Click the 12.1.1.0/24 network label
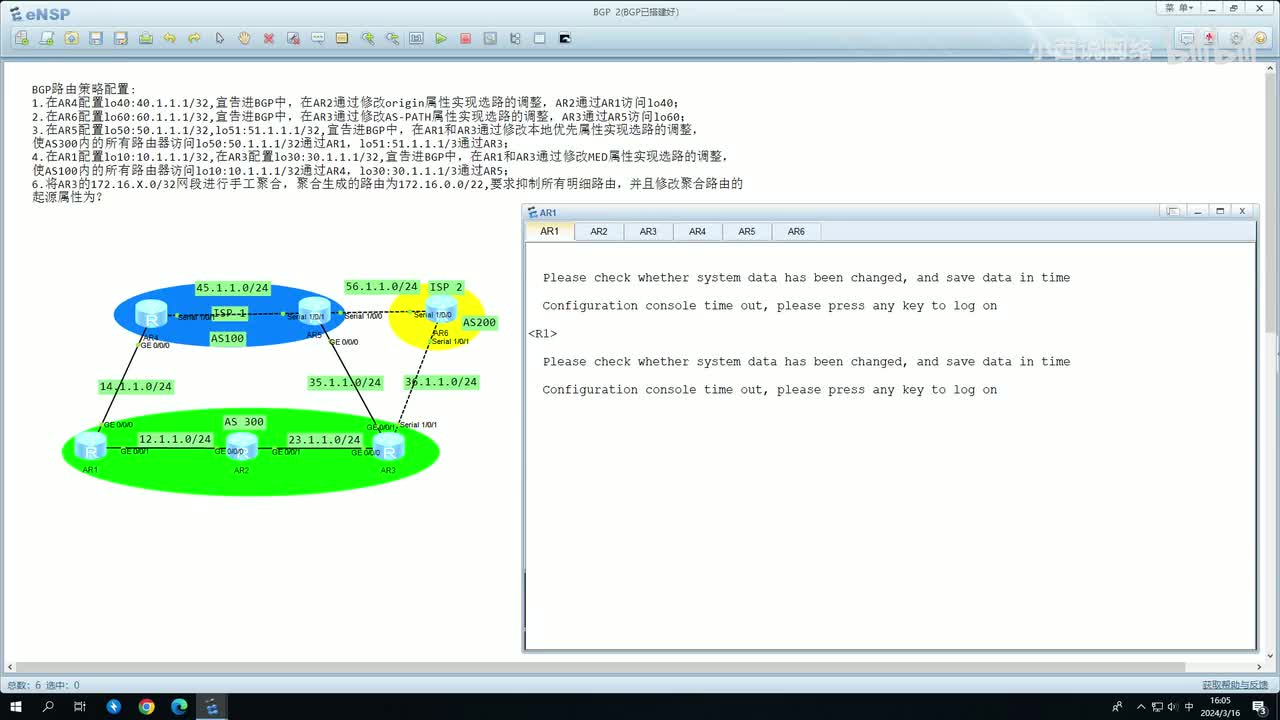Image resolution: width=1280 pixels, height=720 pixels. (x=175, y=439)
